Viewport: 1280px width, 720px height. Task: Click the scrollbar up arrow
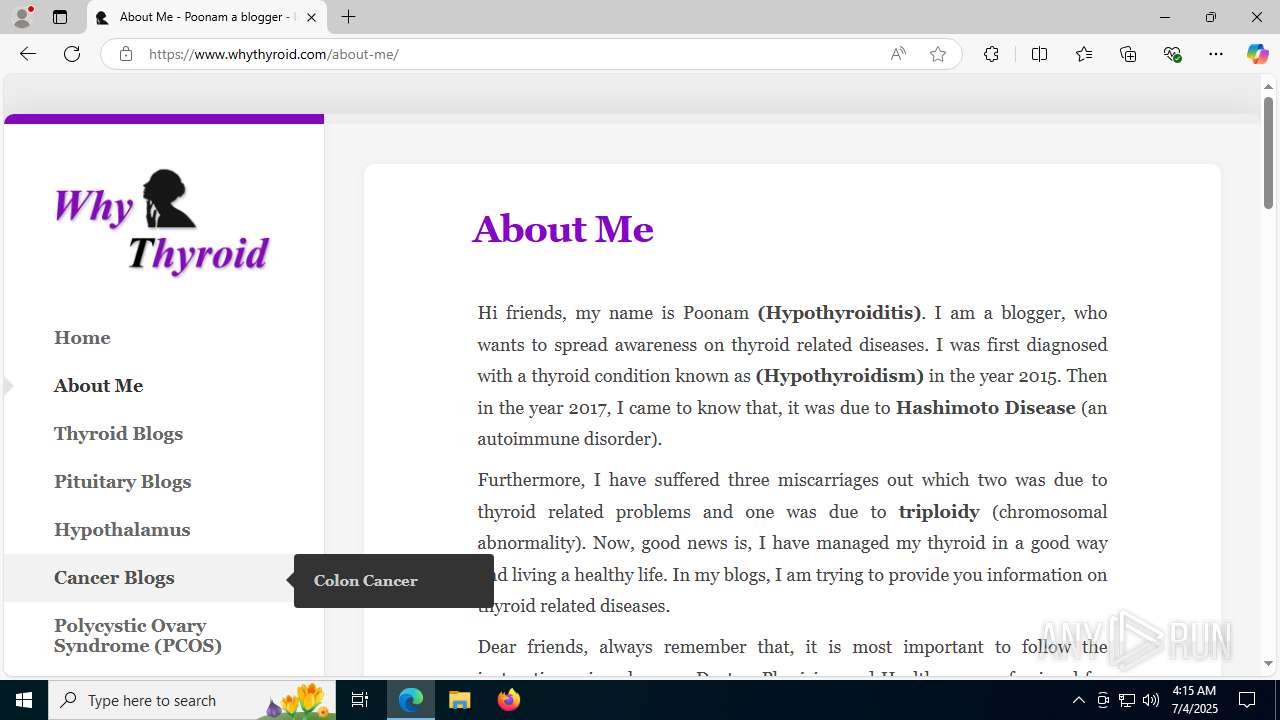coord(1268,87)
